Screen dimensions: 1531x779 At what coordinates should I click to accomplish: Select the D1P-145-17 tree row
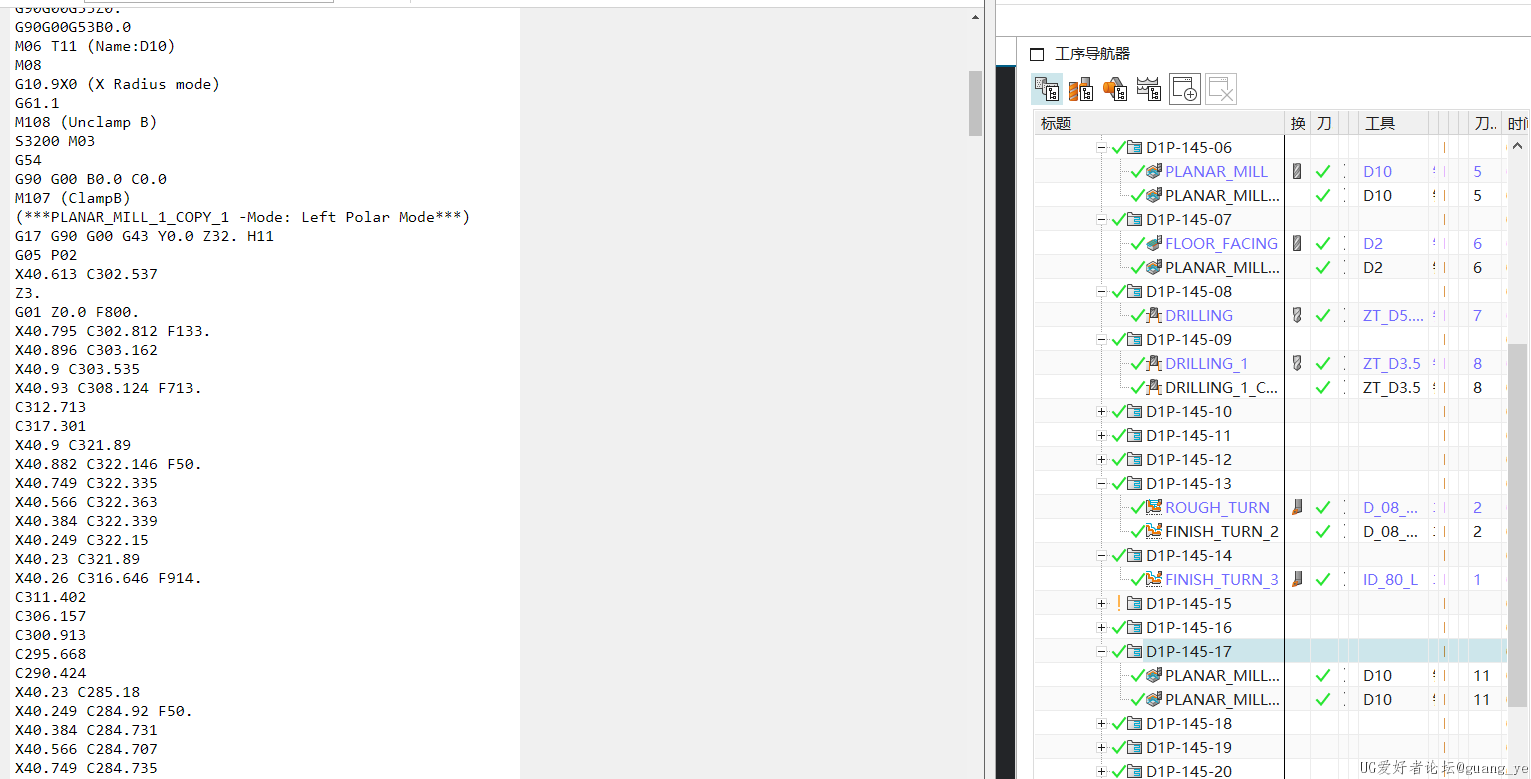1270,651
